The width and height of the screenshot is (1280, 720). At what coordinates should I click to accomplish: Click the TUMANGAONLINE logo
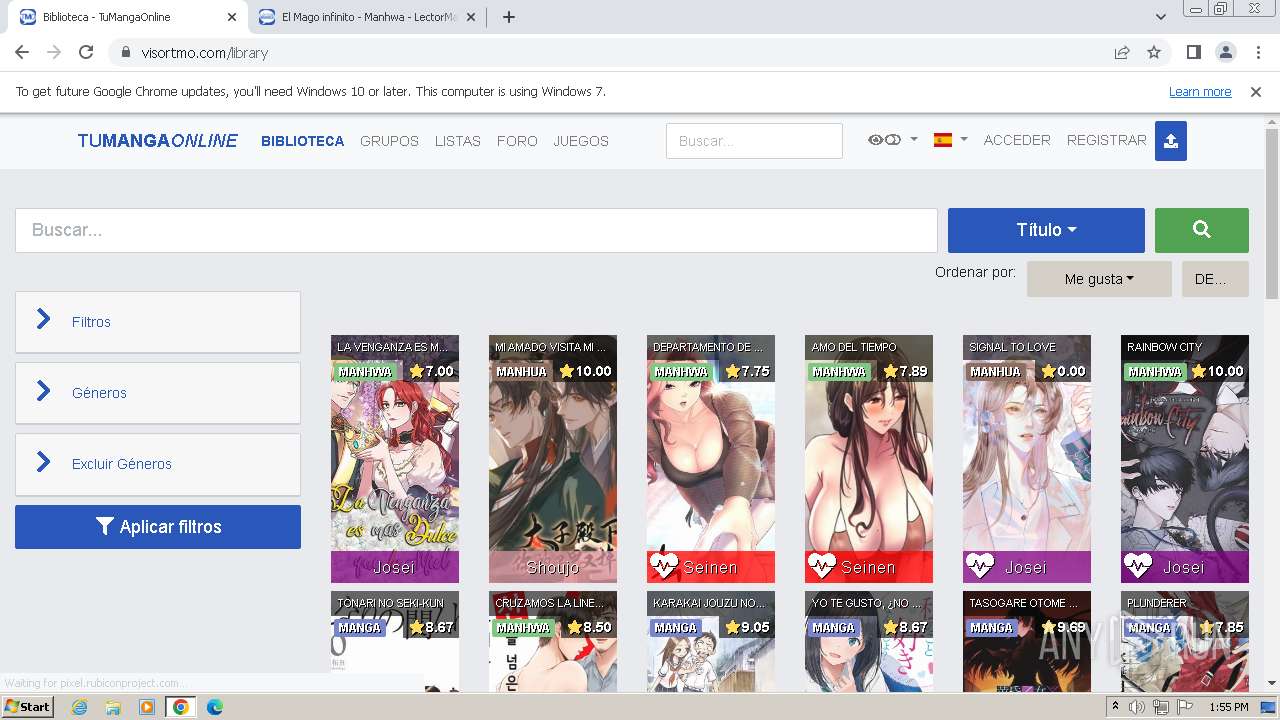click(x=158, y=141)
